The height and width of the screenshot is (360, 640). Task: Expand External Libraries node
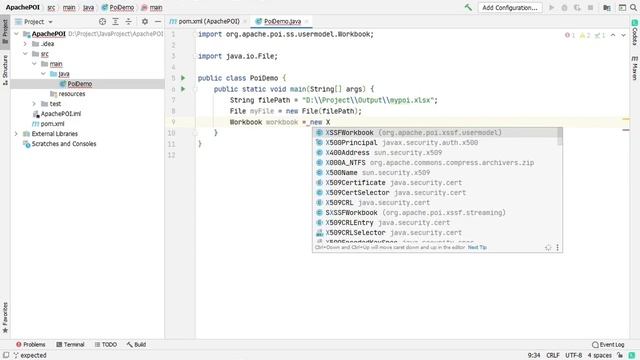coord(16,134)
